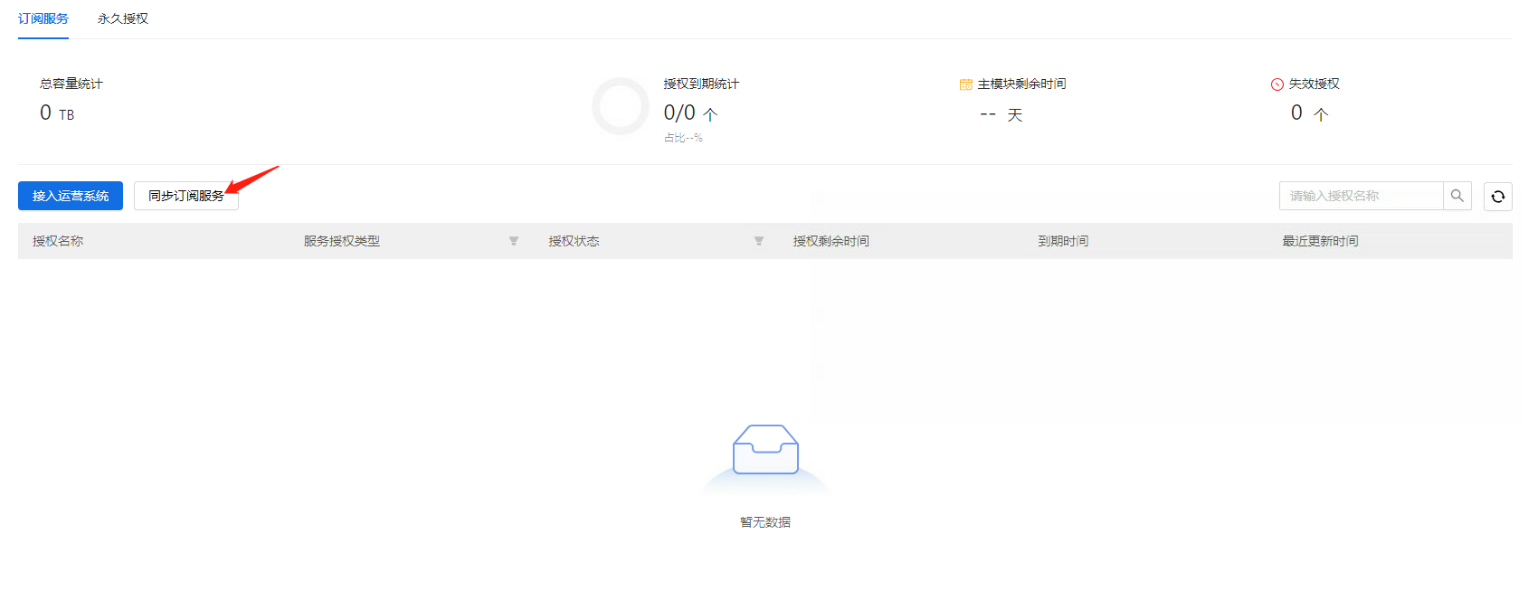Click the 暂无数据 empty-state text
Viewport: 1522px width, 613px height.
tap(765, 522)
